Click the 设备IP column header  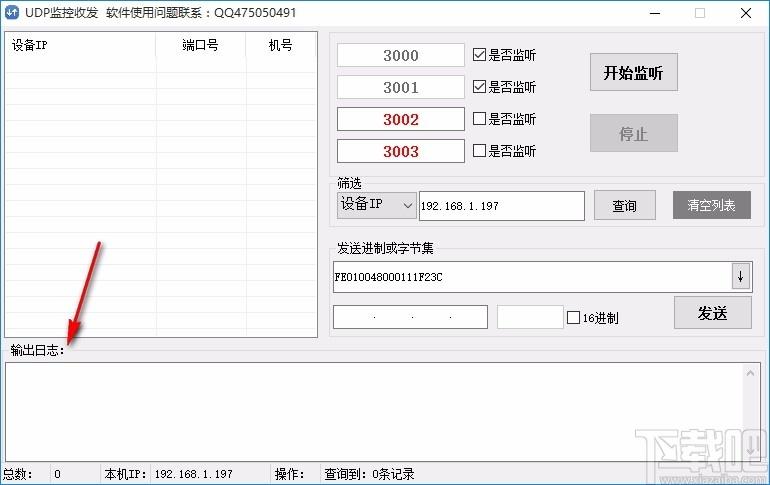[81, 46]
